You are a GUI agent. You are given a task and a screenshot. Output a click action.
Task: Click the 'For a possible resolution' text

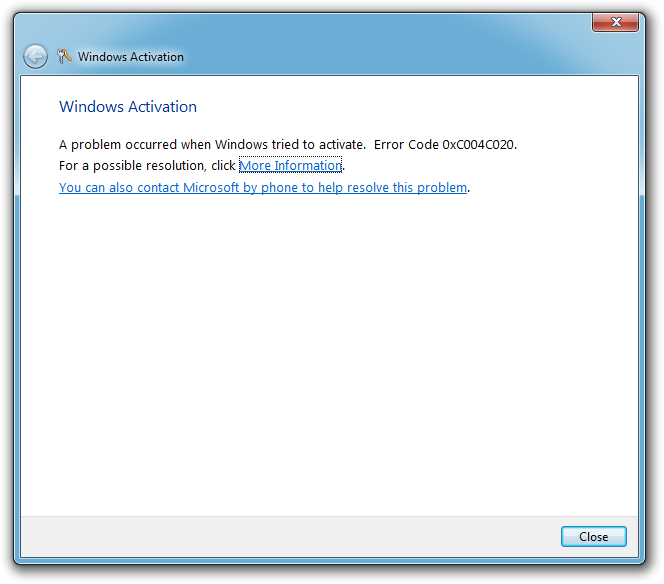coord(147,165)
